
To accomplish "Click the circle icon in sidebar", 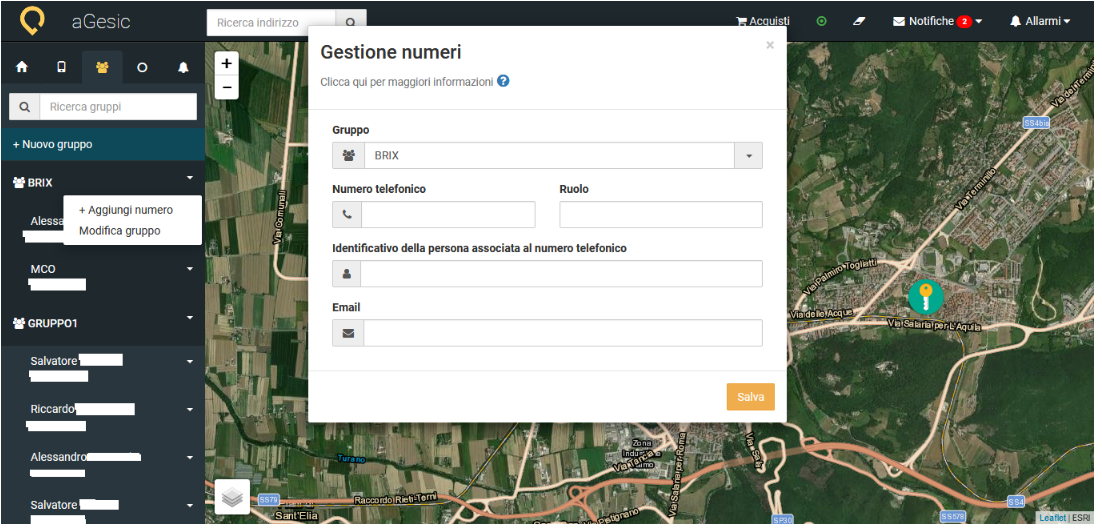I will [142, 68].
